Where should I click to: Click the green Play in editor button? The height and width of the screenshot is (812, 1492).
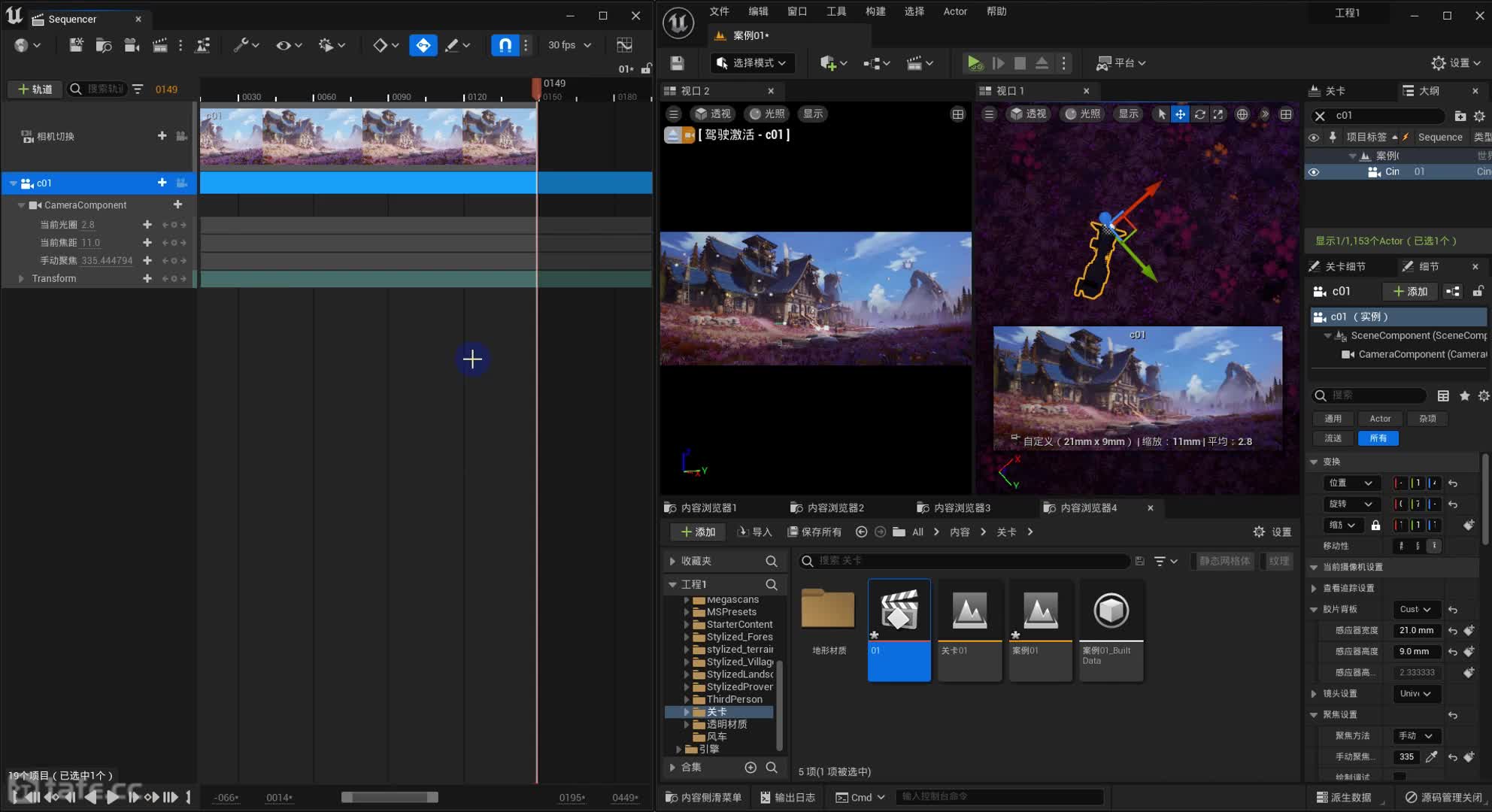click(x=975, y=63)
